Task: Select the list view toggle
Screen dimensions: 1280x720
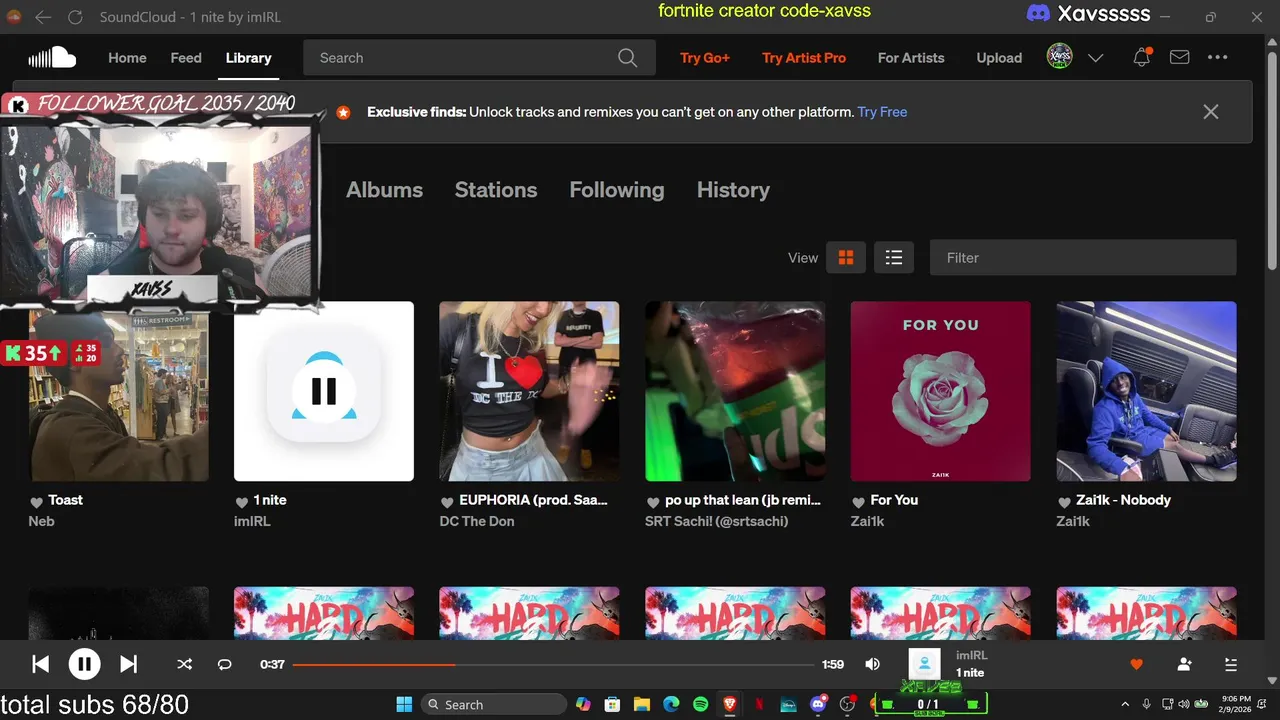Action: (x=894, y=258)
